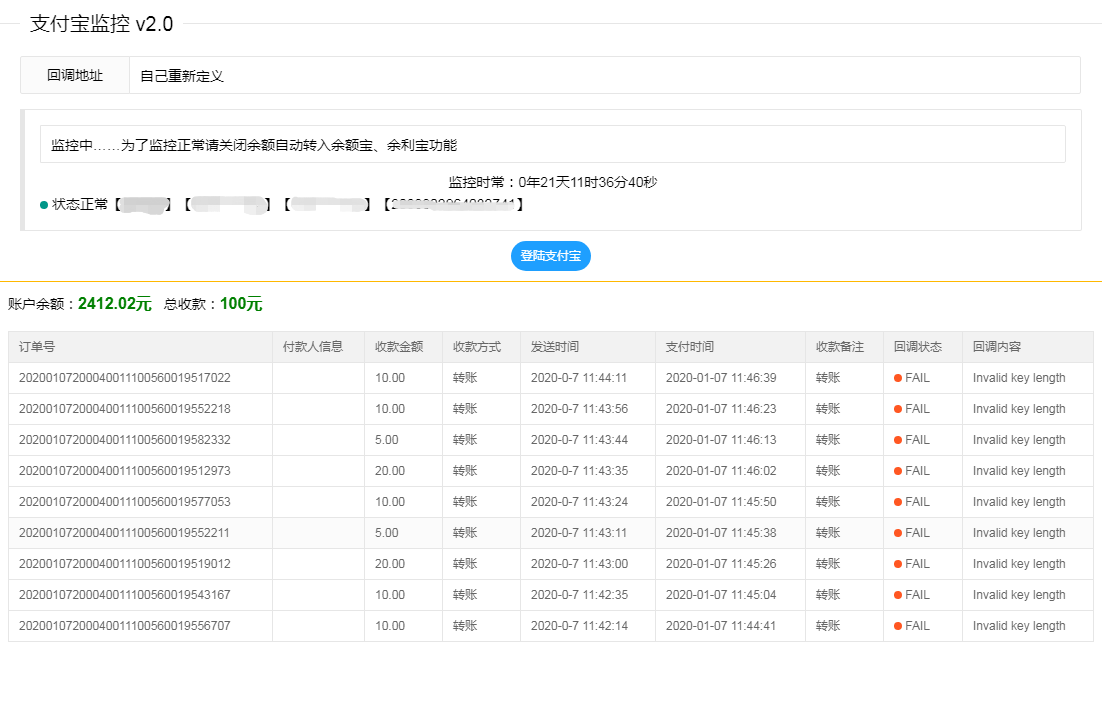Select order number ending 19582332

click(x=124, y=439)
